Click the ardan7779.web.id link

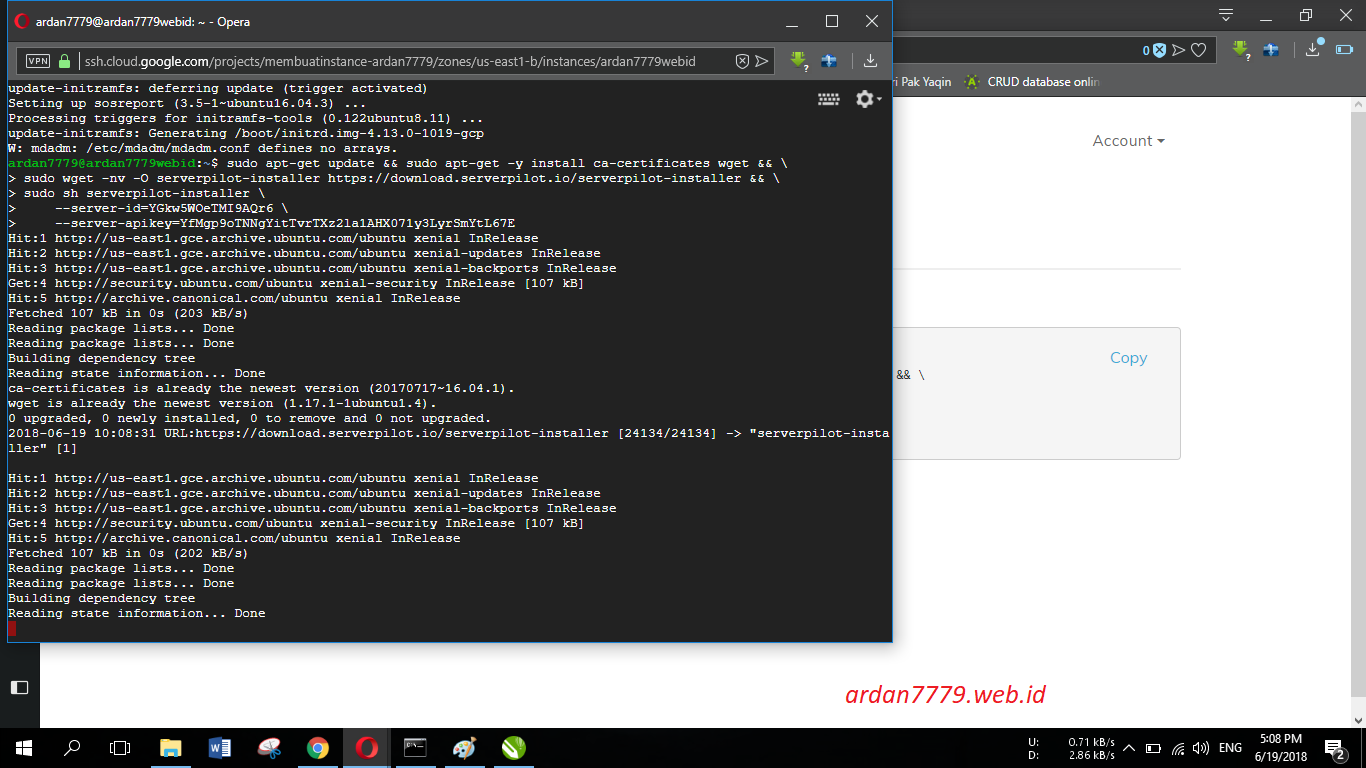pyautogui.click(x=947, y=694)
